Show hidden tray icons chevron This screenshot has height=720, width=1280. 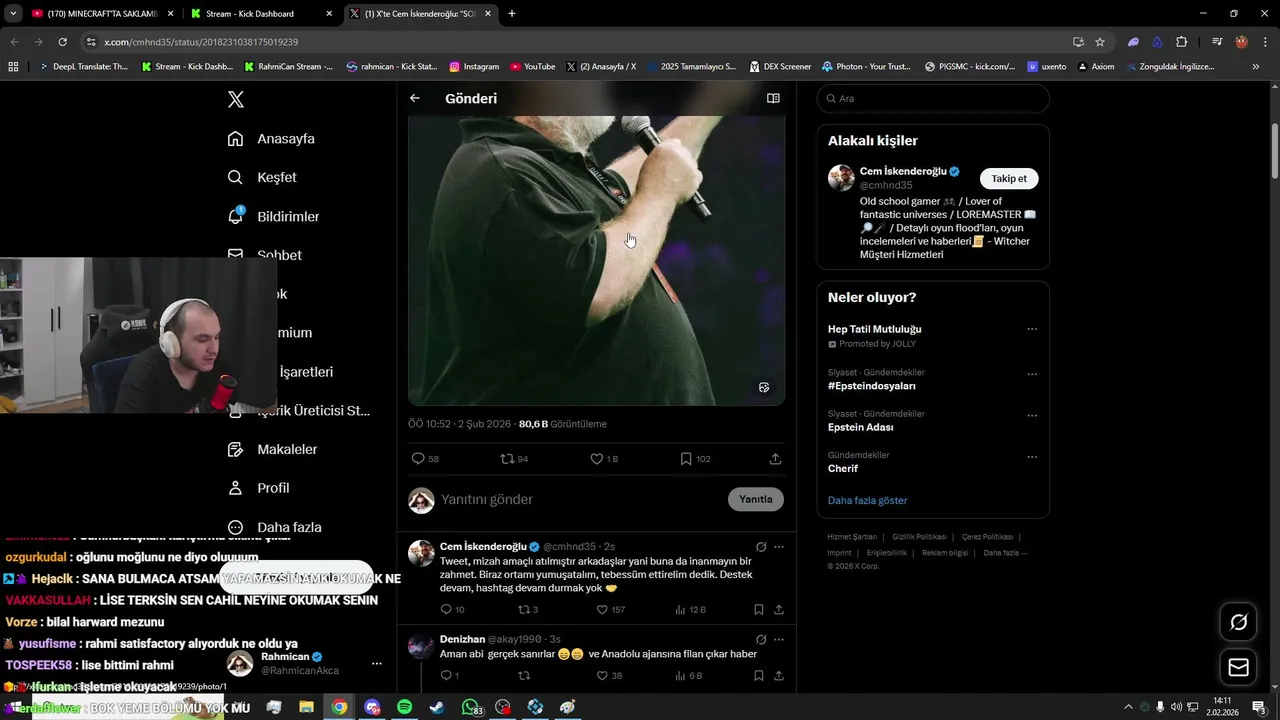coord(1129,707)
